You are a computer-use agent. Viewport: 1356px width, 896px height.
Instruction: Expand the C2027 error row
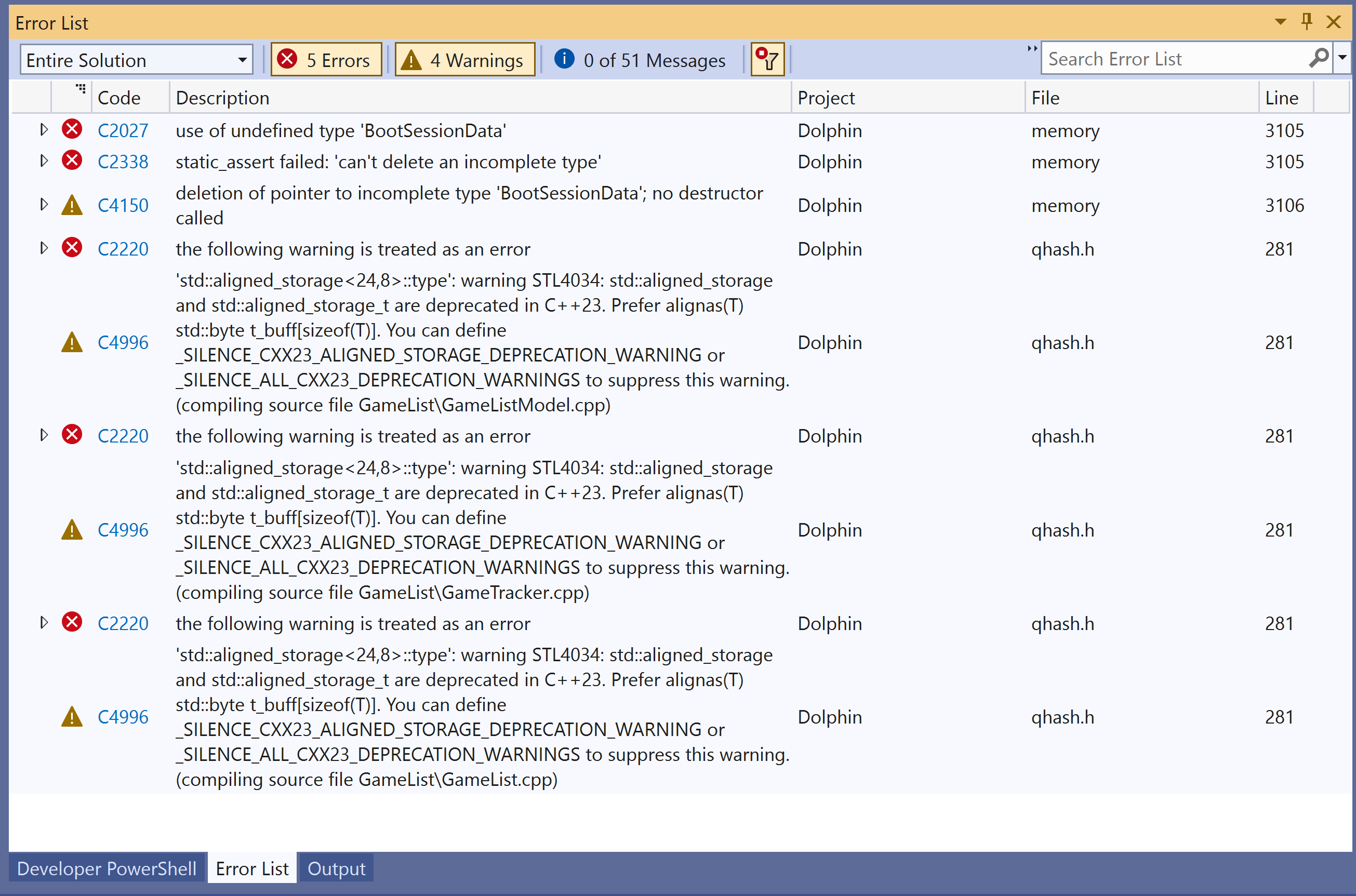pos(44,130)
